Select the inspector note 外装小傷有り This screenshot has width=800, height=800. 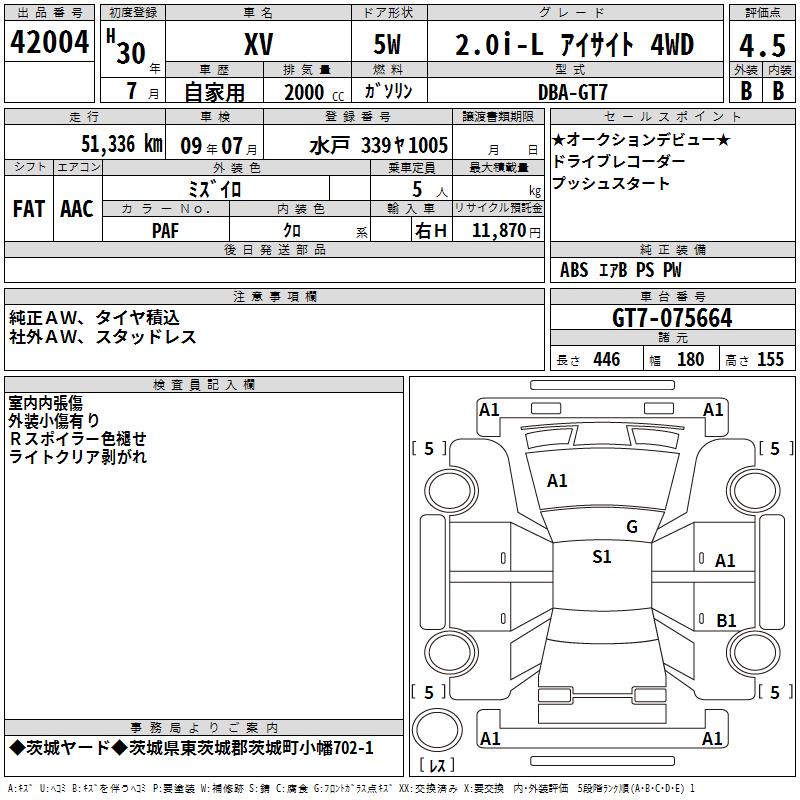tap(54, 421)
